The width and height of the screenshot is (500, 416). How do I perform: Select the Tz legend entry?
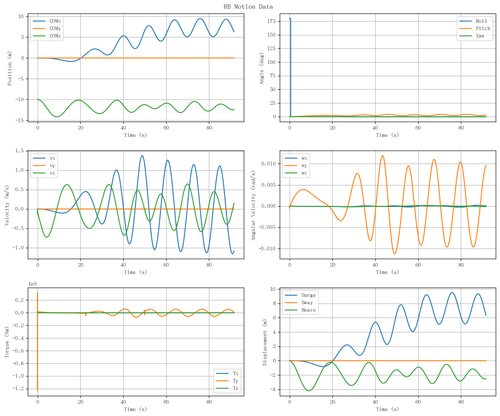227,388
